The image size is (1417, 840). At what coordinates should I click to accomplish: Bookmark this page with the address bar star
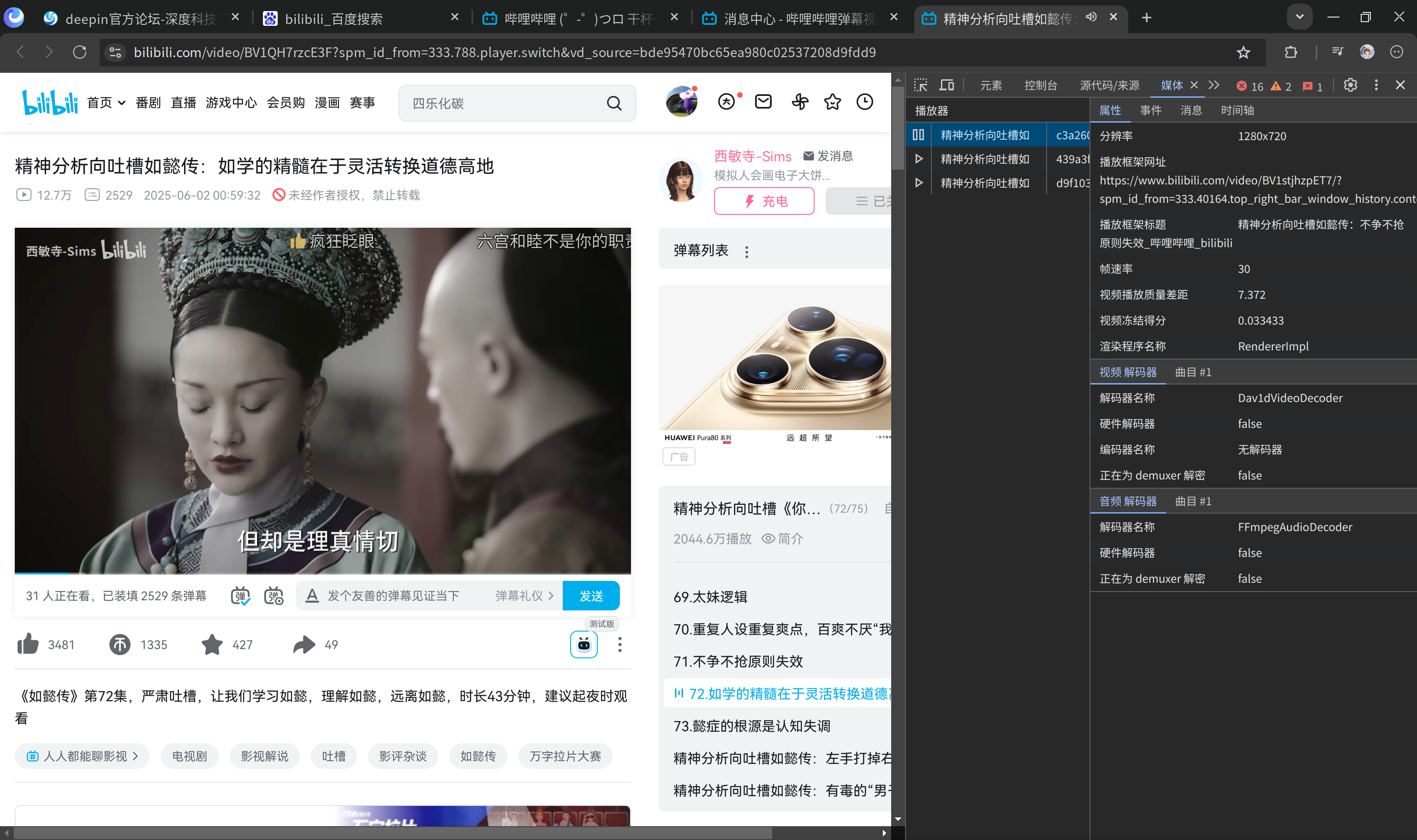tap(1243, 52)
